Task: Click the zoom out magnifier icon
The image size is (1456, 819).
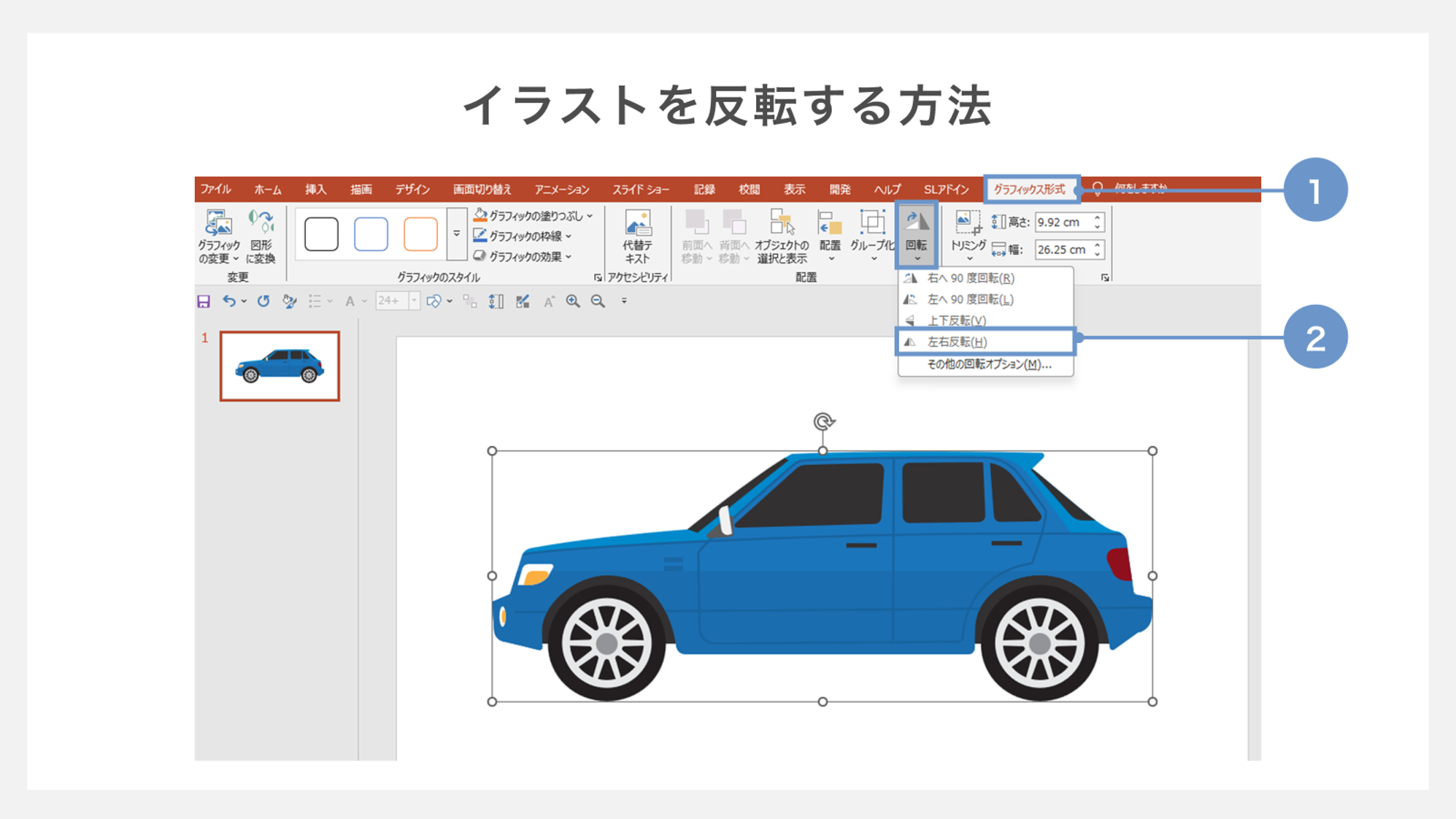Action: pos(598,301)
